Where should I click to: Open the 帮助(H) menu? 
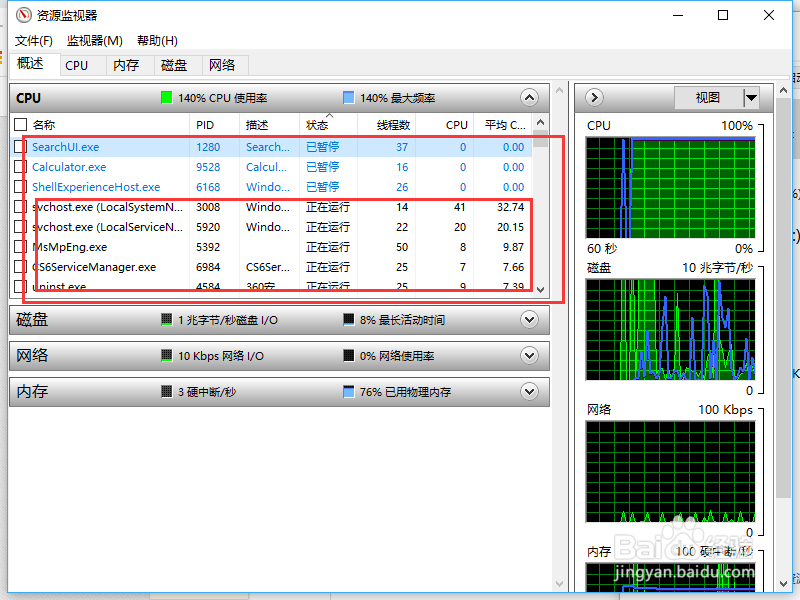157,41
